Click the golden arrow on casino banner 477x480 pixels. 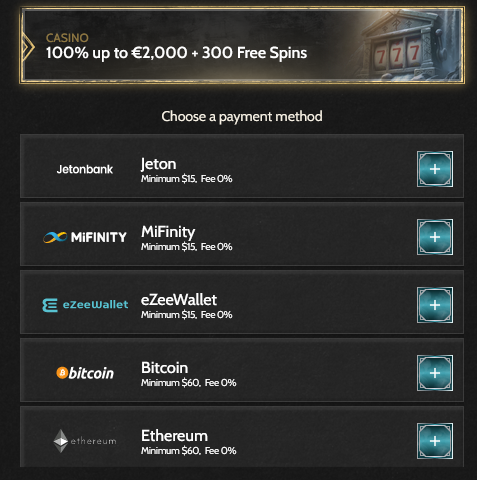click(28, 47)
